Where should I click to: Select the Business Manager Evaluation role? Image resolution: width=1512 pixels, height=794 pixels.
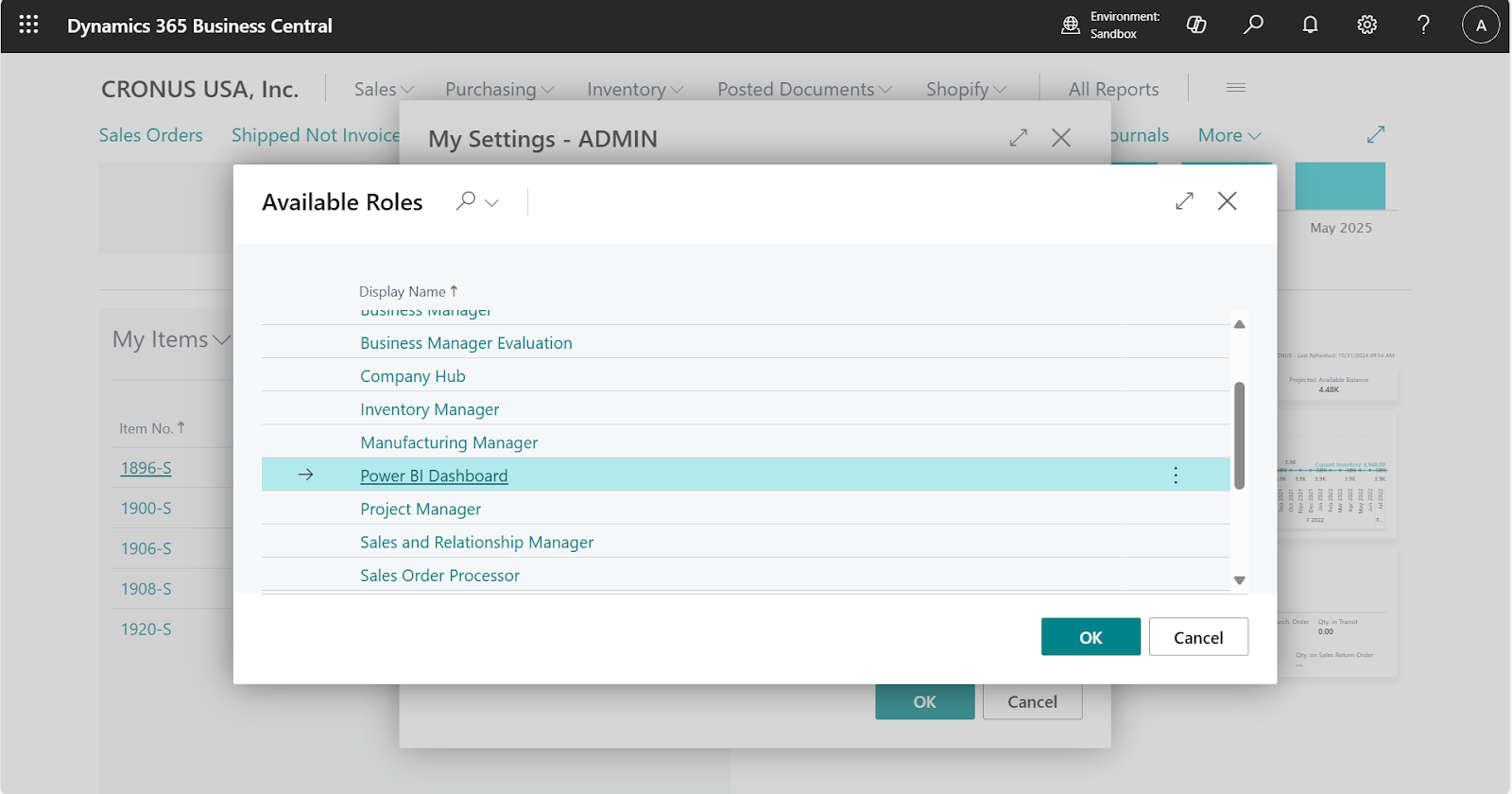tap(466, 343)
